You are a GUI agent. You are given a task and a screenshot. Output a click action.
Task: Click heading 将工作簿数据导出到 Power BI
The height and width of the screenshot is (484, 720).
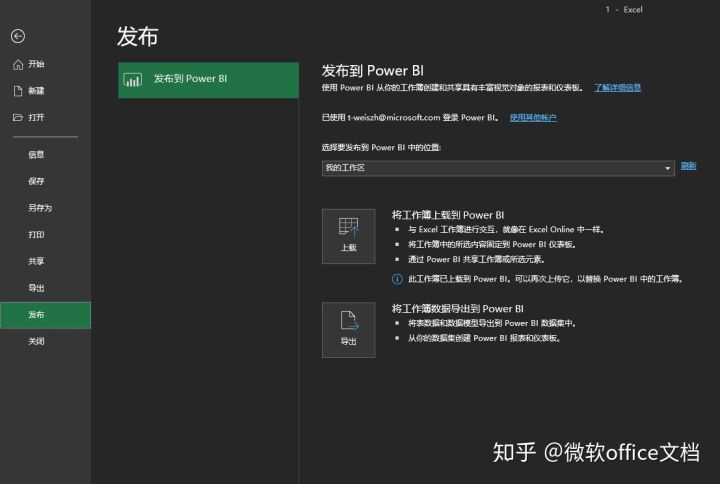coord(457,309)
